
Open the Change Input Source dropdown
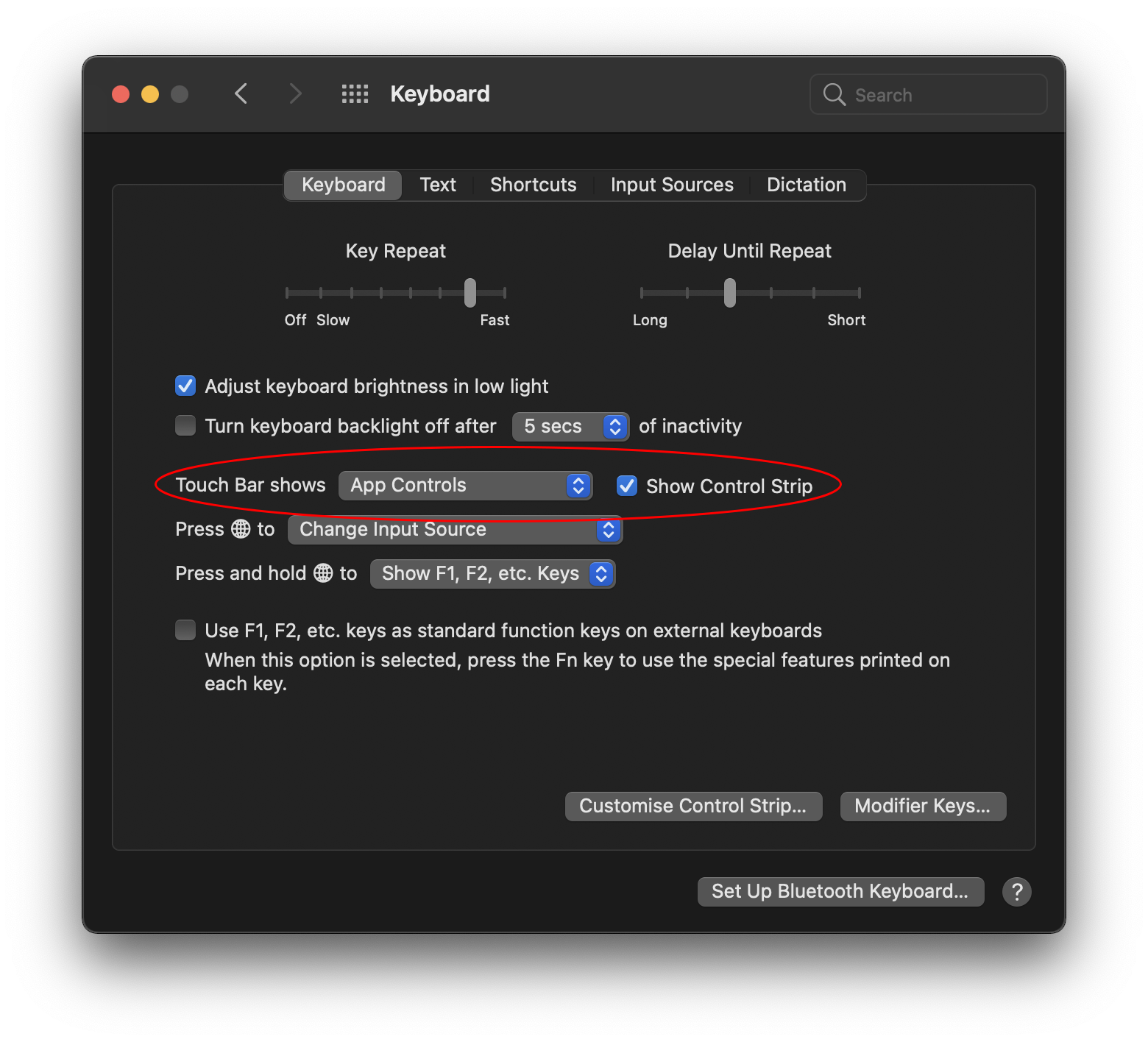coord(455,530)
